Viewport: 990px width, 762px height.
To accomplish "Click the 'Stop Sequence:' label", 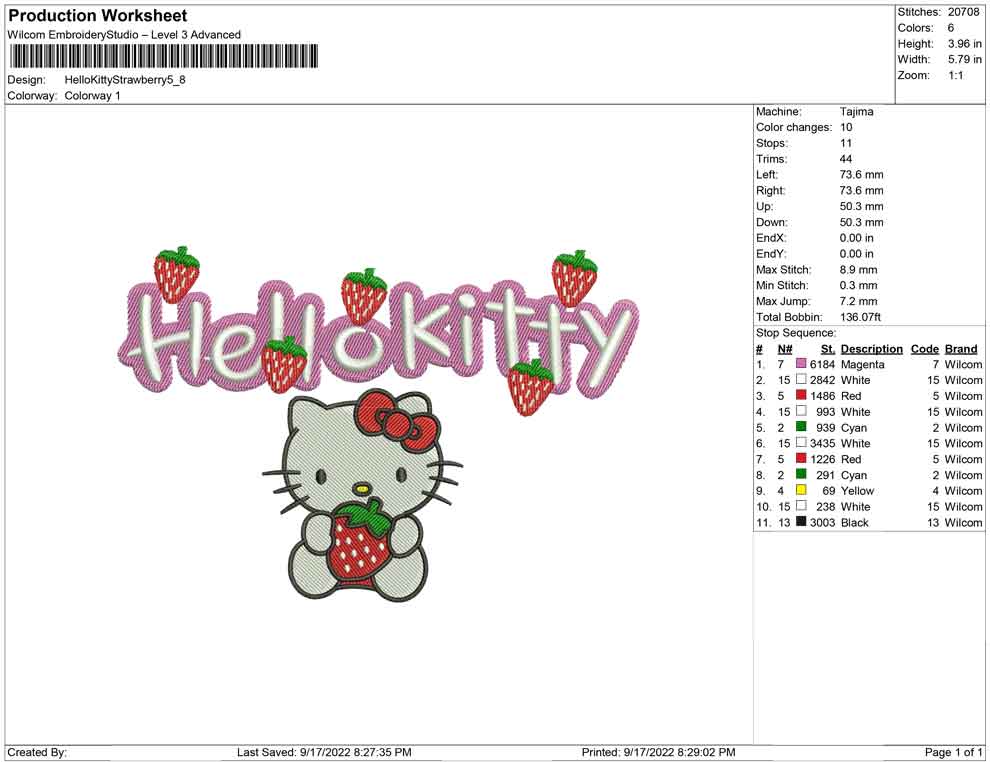I will pos(796,333).
